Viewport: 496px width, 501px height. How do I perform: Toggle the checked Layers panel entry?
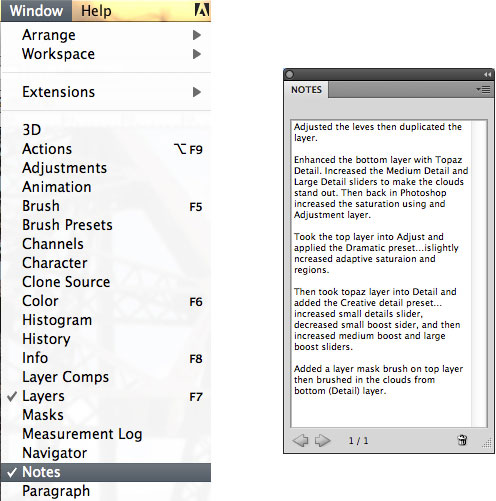tap(106, 396)
